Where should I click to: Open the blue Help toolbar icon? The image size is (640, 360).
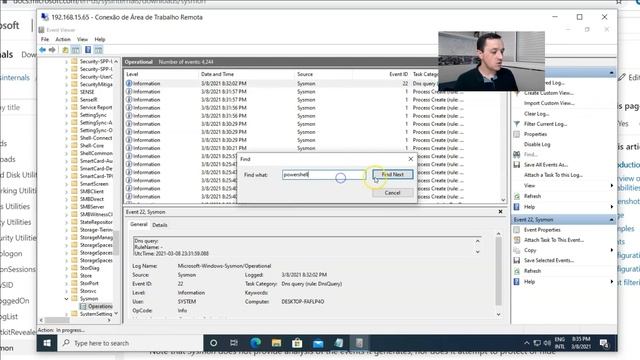tap(88, 50)
